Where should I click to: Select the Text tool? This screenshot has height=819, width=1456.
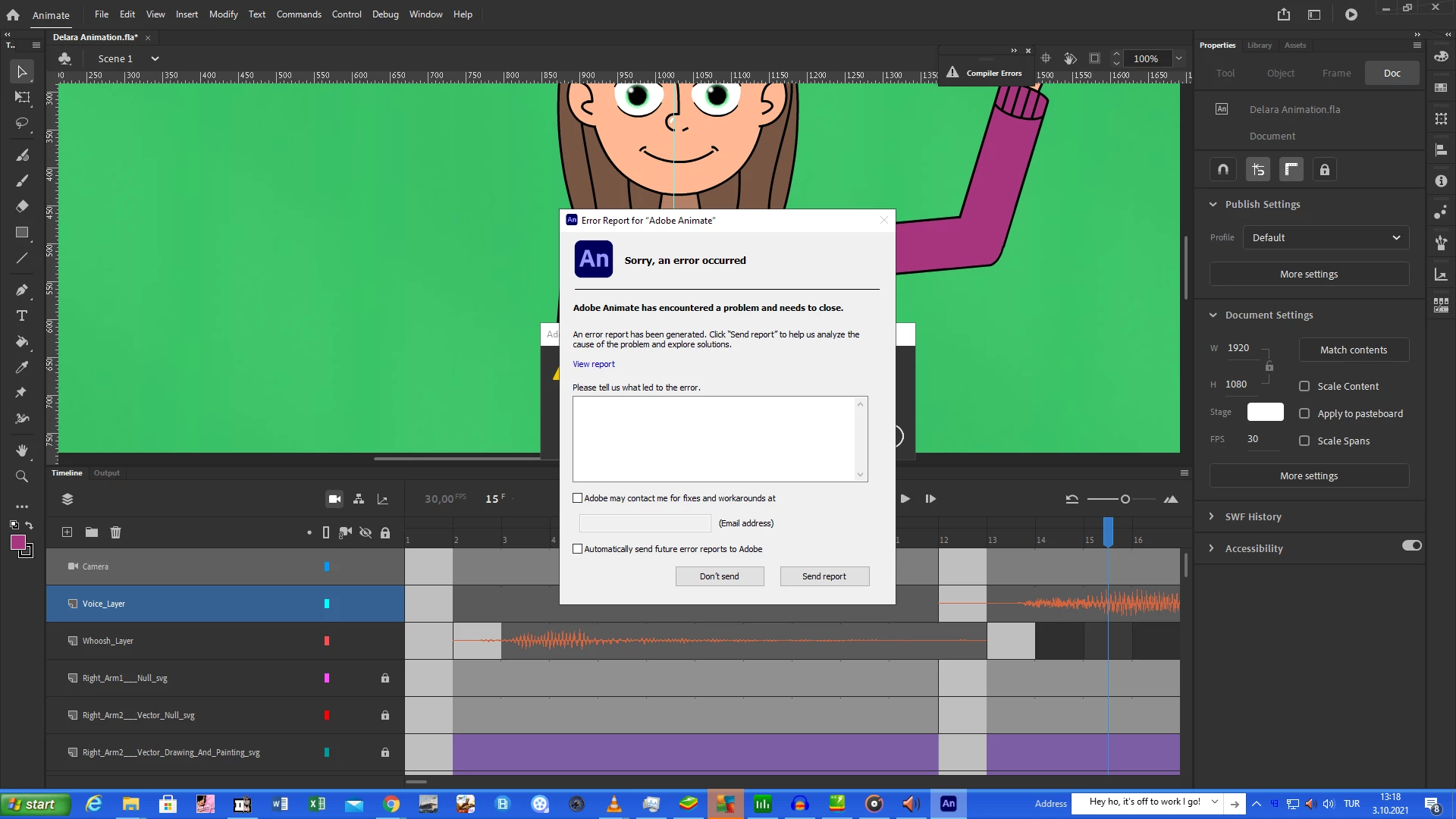(x=22, y=316)
